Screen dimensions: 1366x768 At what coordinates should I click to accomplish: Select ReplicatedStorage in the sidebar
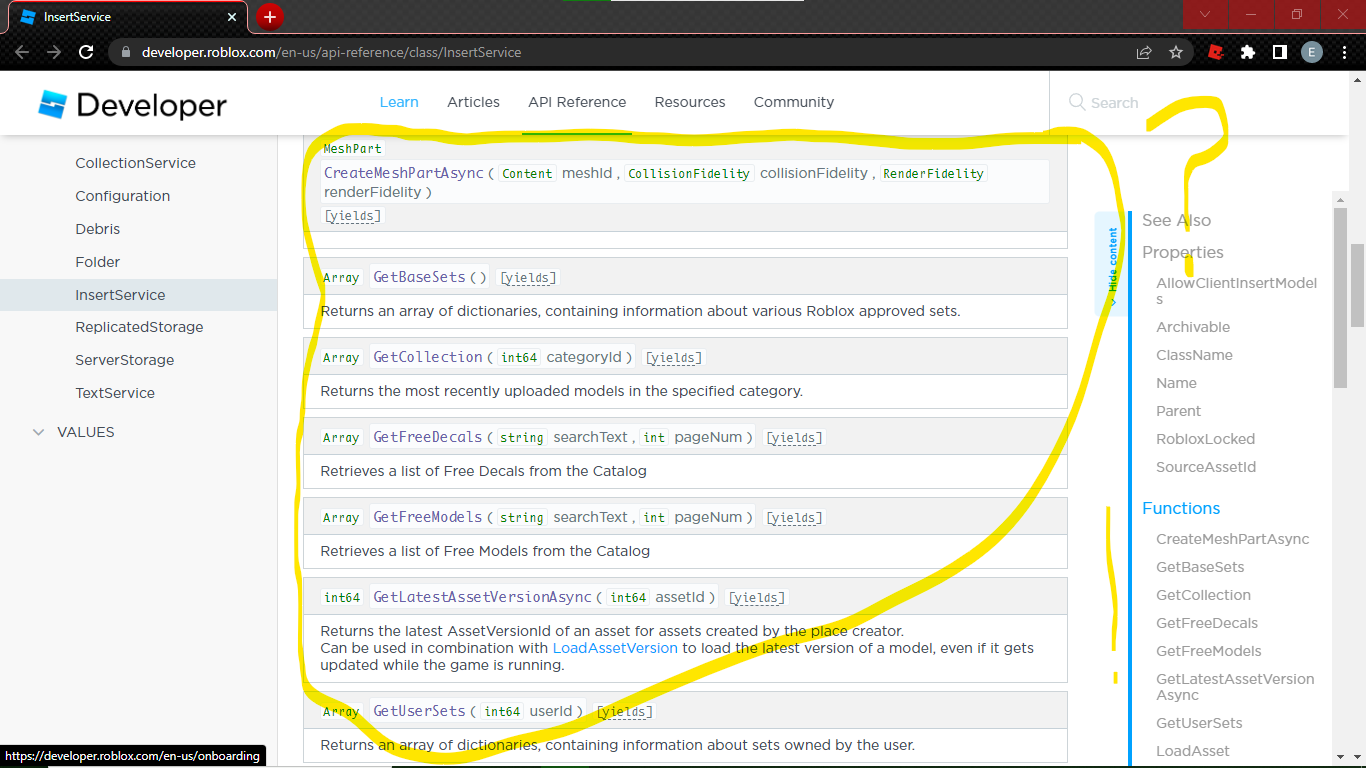coord(139,327)
